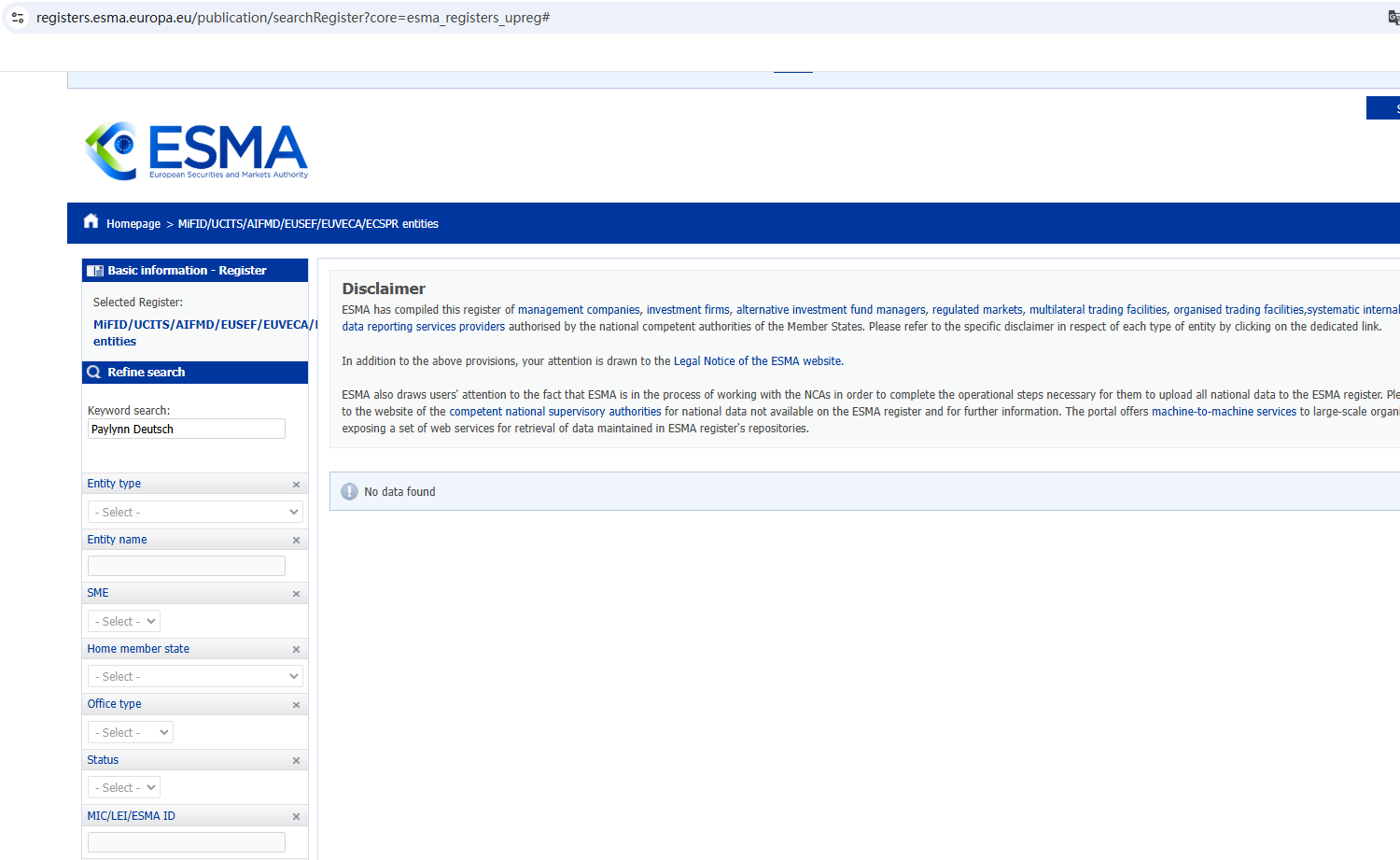
Task: Open the SME dropdown
Action: 124,621
